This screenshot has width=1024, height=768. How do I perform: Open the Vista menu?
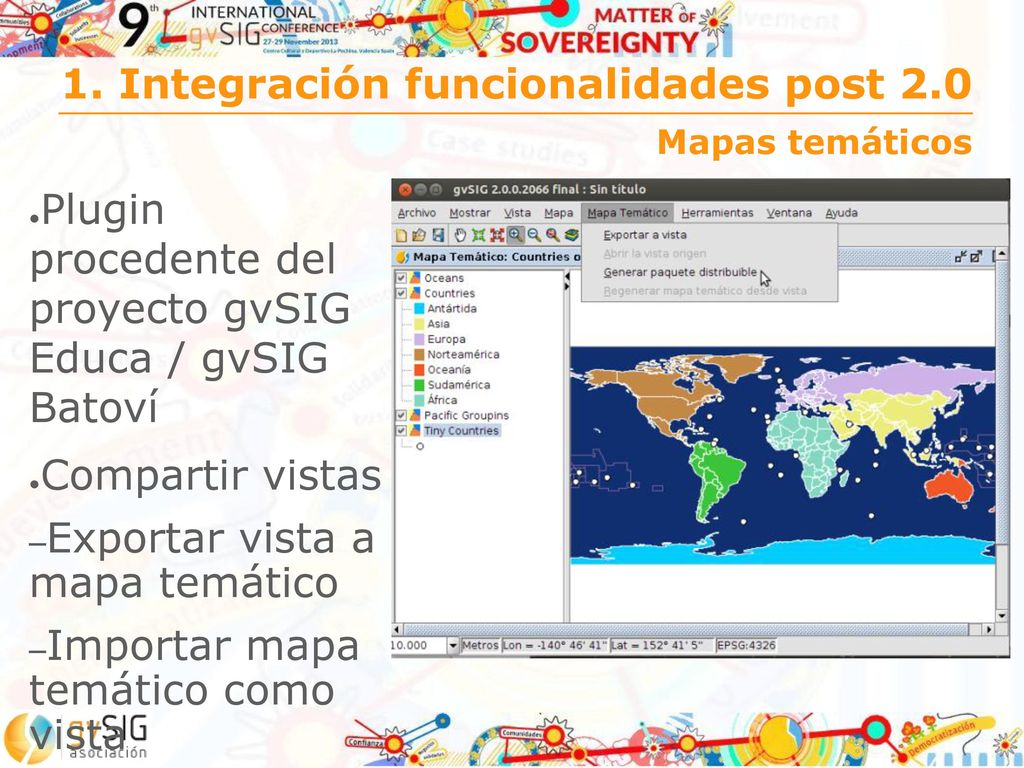[x=517, y=213]
